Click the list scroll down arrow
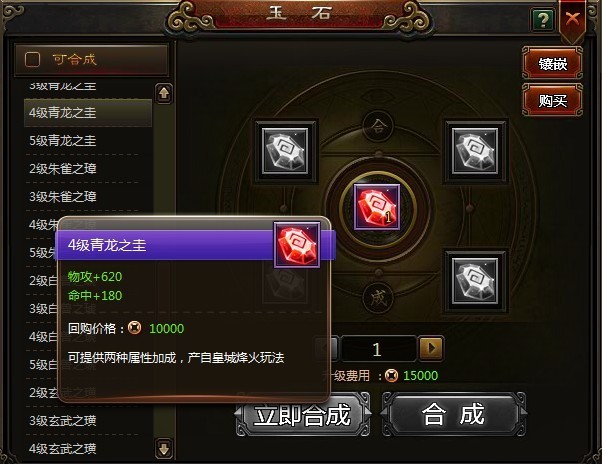This screenshot has height=464, width=602. pyautogui.click(x=164, y=448)
